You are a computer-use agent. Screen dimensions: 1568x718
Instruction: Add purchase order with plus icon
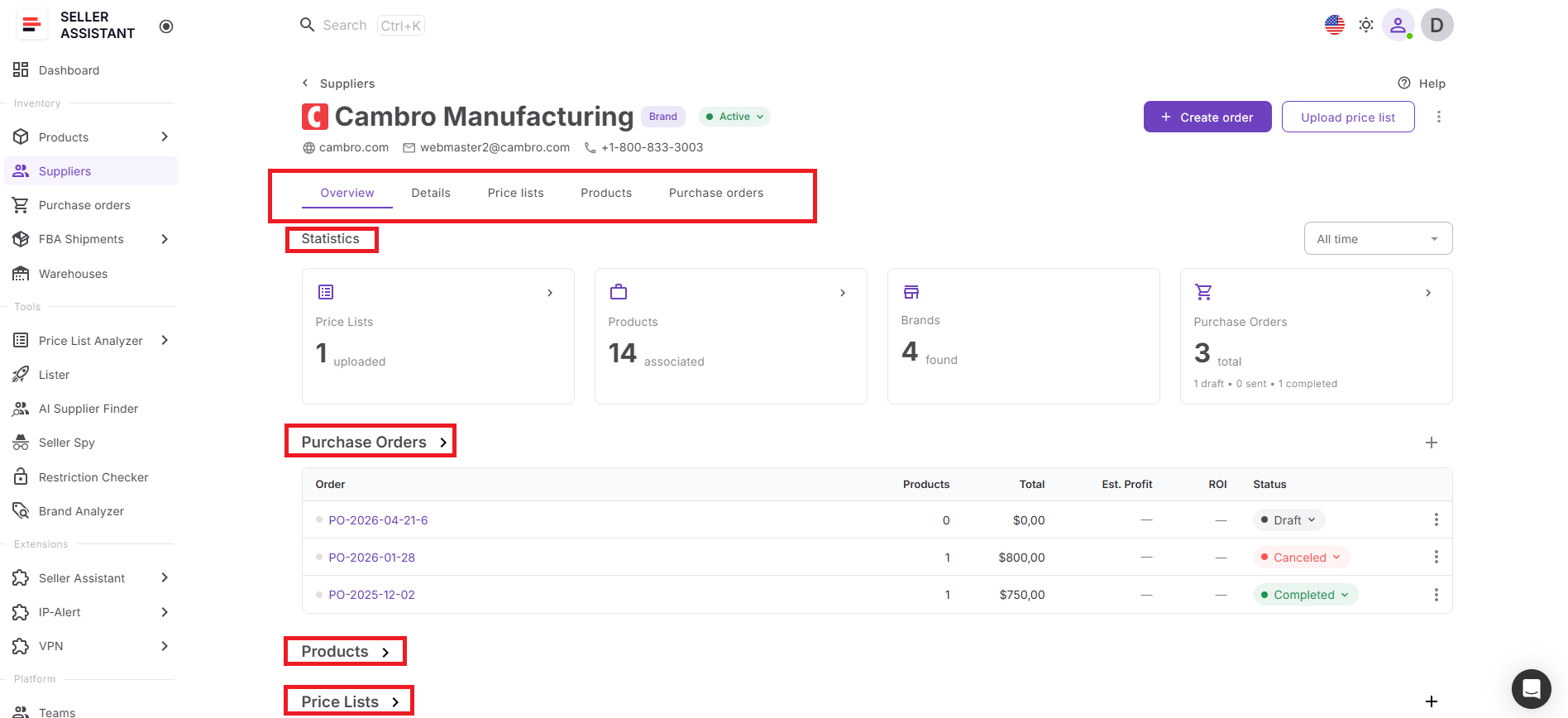pos(1432,443)
